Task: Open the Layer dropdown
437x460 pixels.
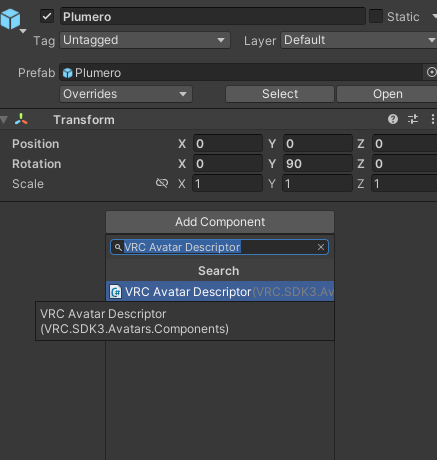Action: pyautogui.click(x=359, y=40)
